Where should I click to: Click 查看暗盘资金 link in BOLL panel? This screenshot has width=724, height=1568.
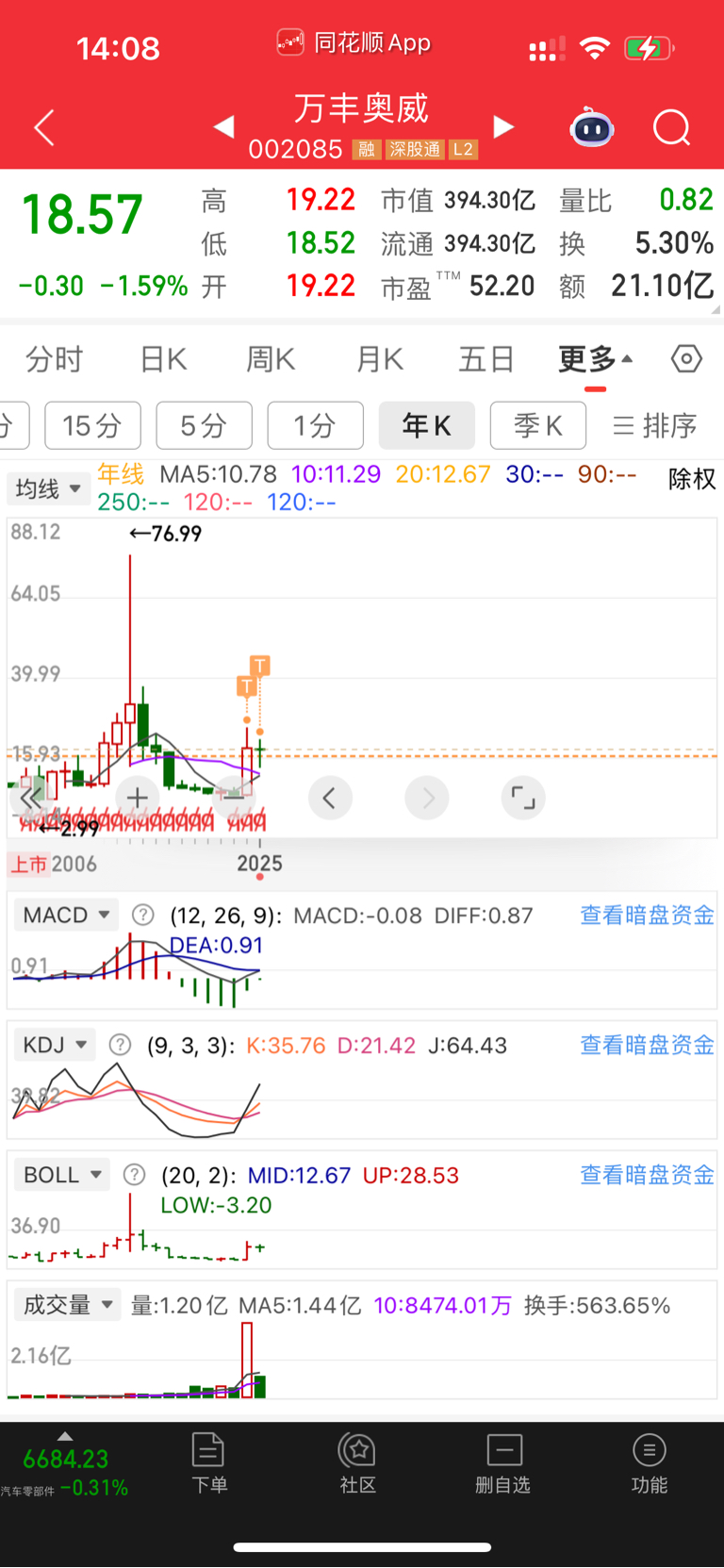647,1175
